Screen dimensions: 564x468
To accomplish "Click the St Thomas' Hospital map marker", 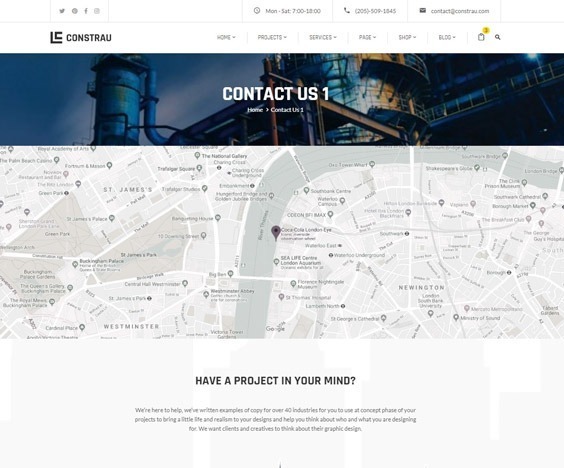I will 281,297.
